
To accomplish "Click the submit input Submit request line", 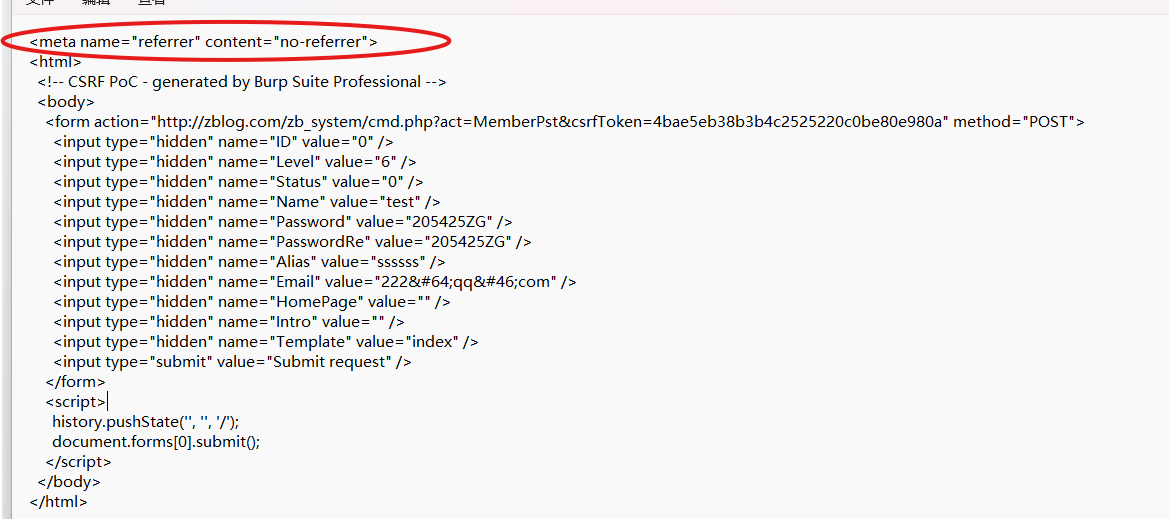I will click(233, 362).
